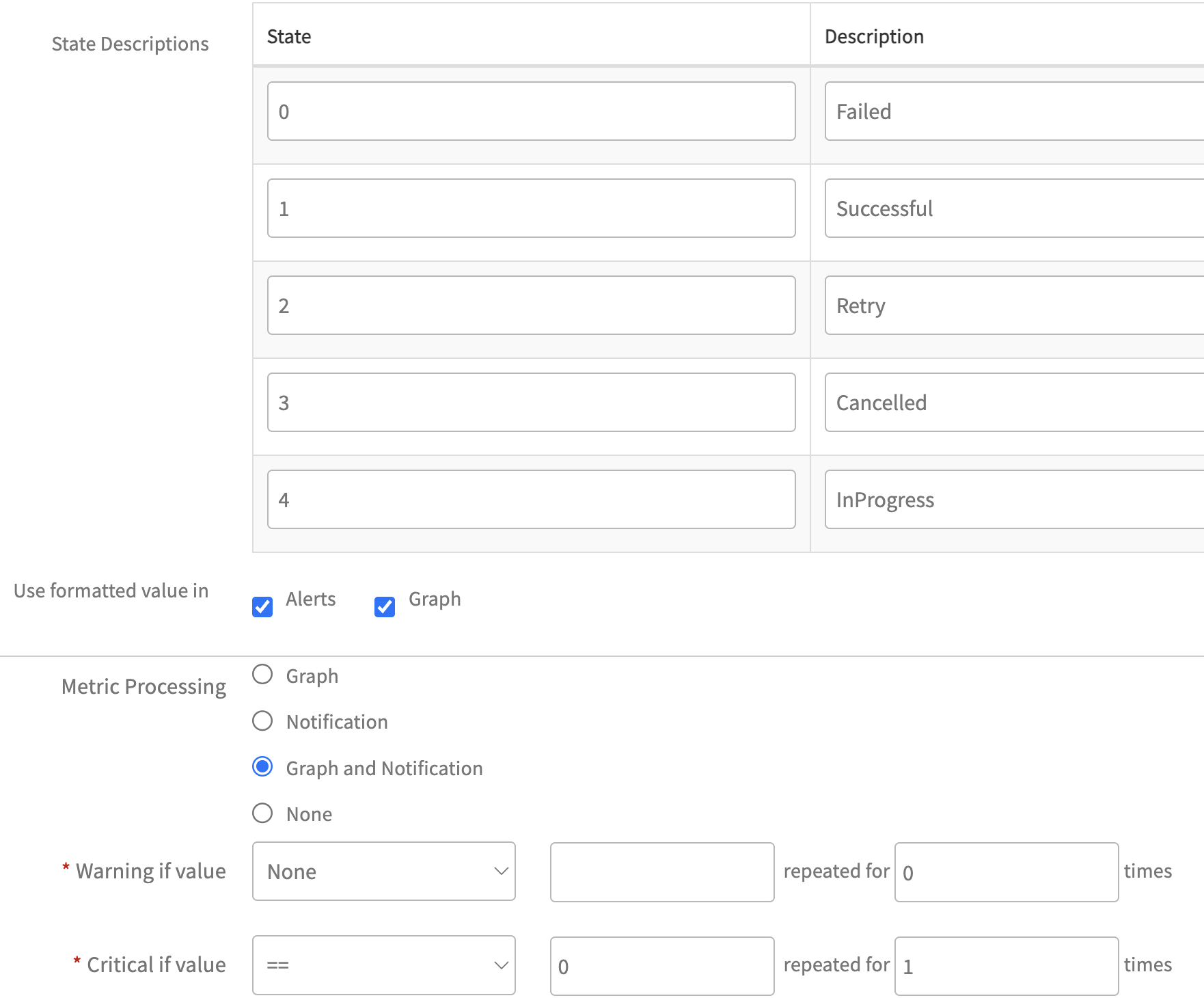Click the State field containing 1
The height and width of the screenshot is (998, 1204).
point(532,208)
